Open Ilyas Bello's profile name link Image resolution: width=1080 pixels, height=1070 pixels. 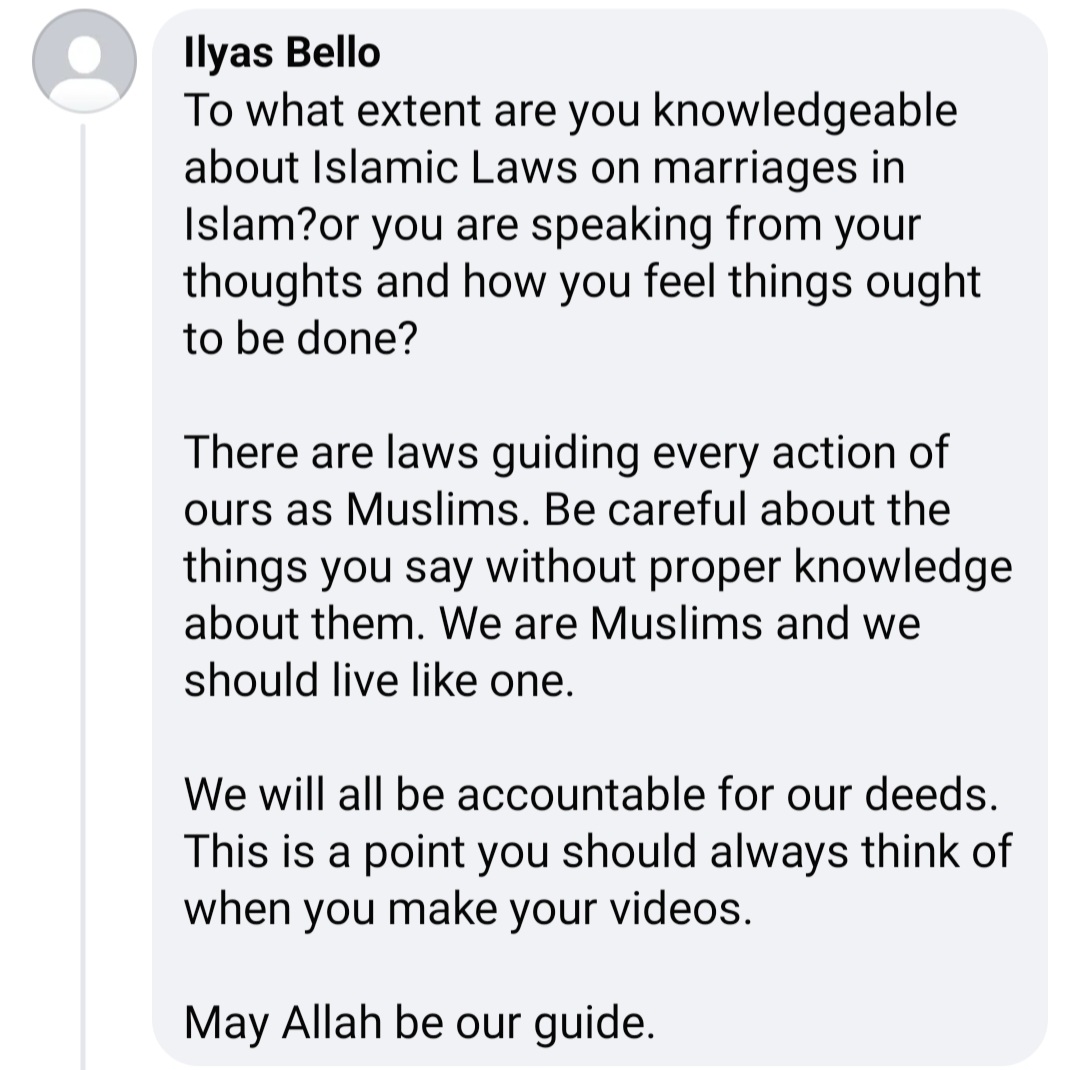[282, 53]
